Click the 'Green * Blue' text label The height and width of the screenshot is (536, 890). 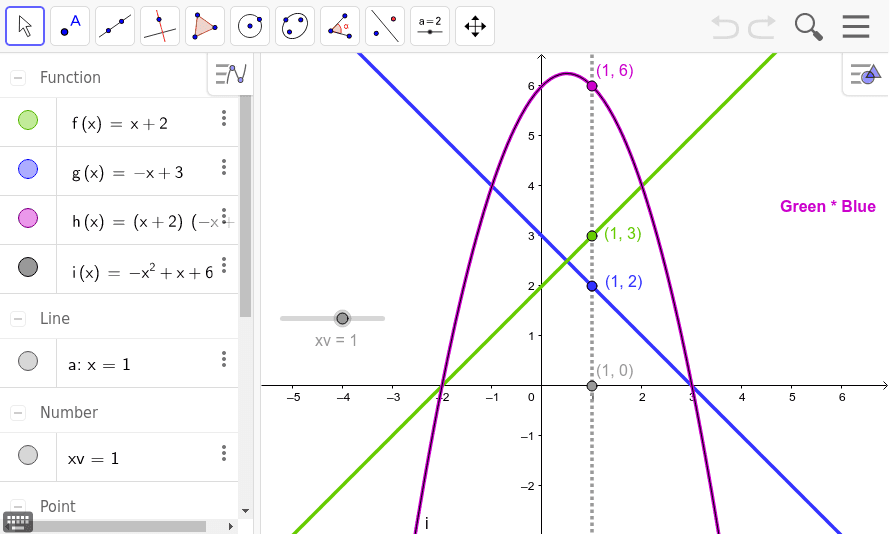click(828, 206)
